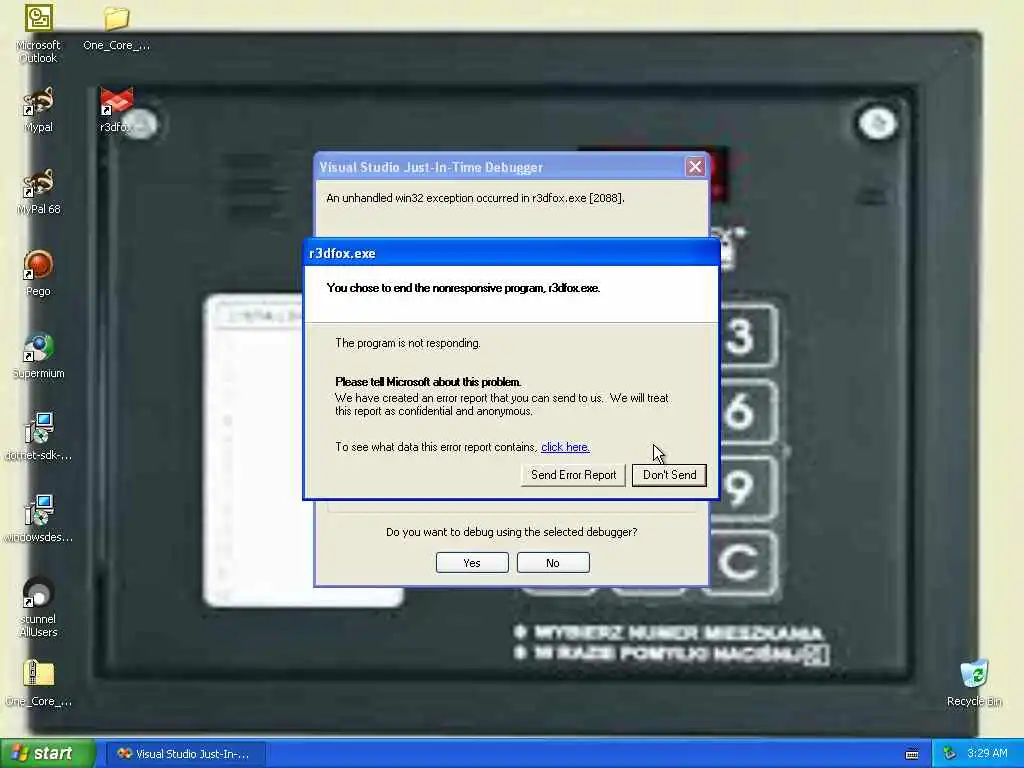Select the r3dfox desktop shortcut
1024x768 pixels.
coord(116,110)
